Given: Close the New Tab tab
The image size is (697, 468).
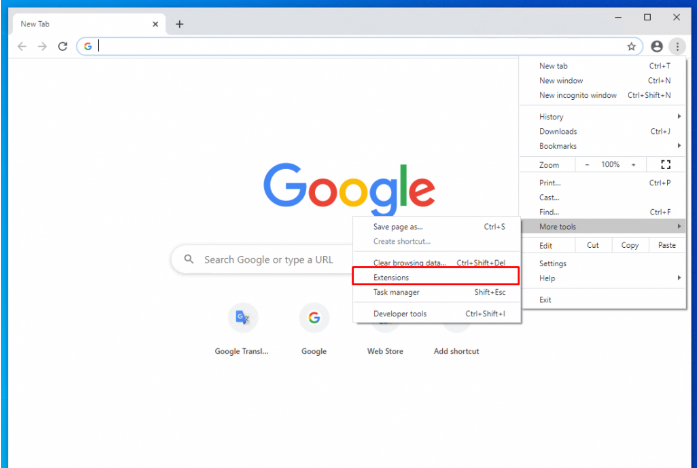Looking at the screenshot, I should 155,24.
